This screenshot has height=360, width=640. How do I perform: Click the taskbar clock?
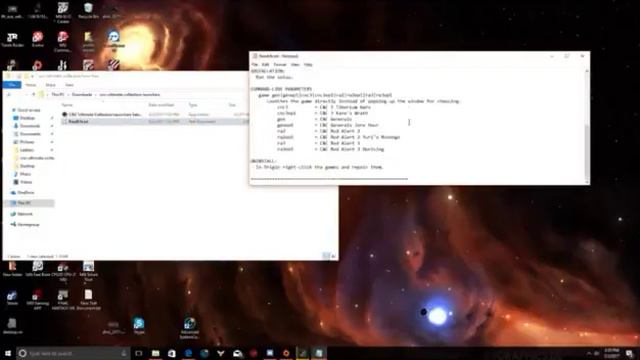point(611,353)
